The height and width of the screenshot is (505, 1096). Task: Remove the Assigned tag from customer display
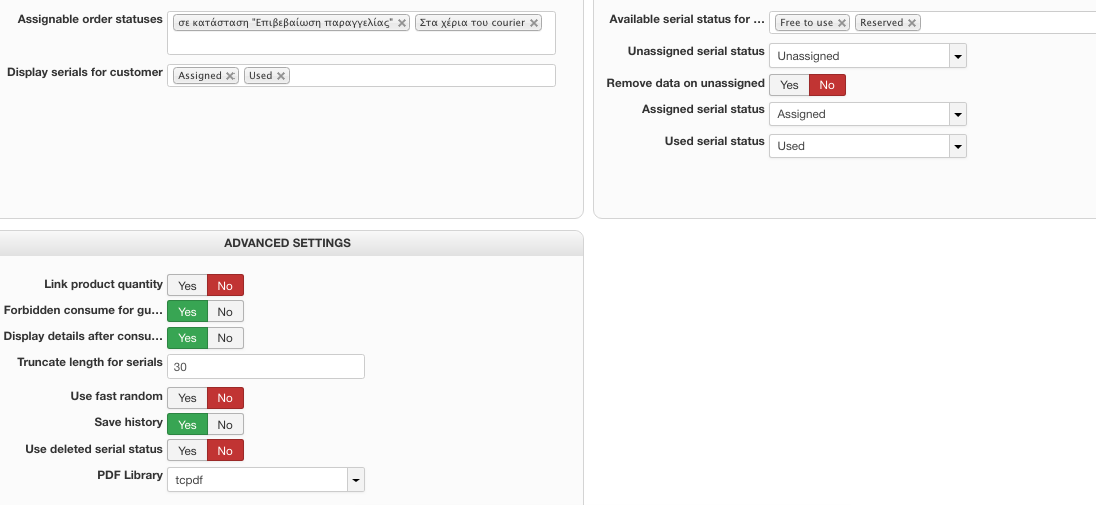click(x=230, y=76)
